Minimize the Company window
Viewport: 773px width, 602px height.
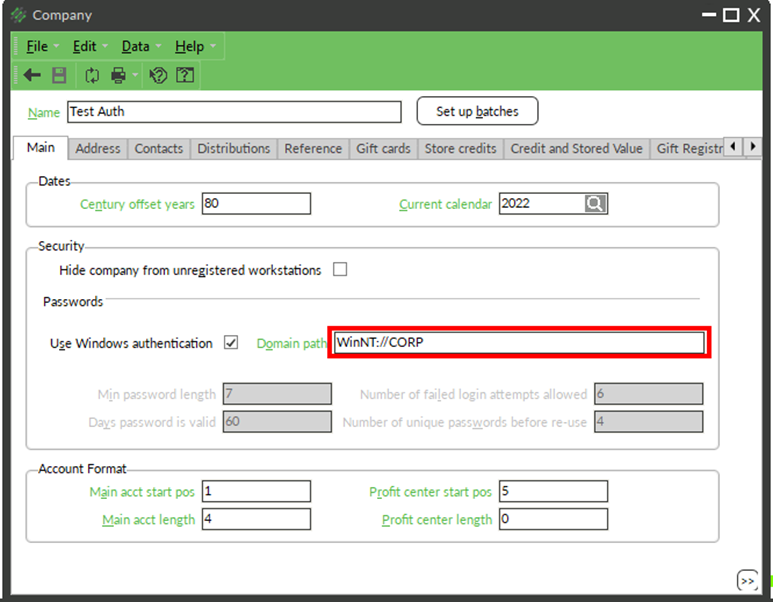pos(709,15)
